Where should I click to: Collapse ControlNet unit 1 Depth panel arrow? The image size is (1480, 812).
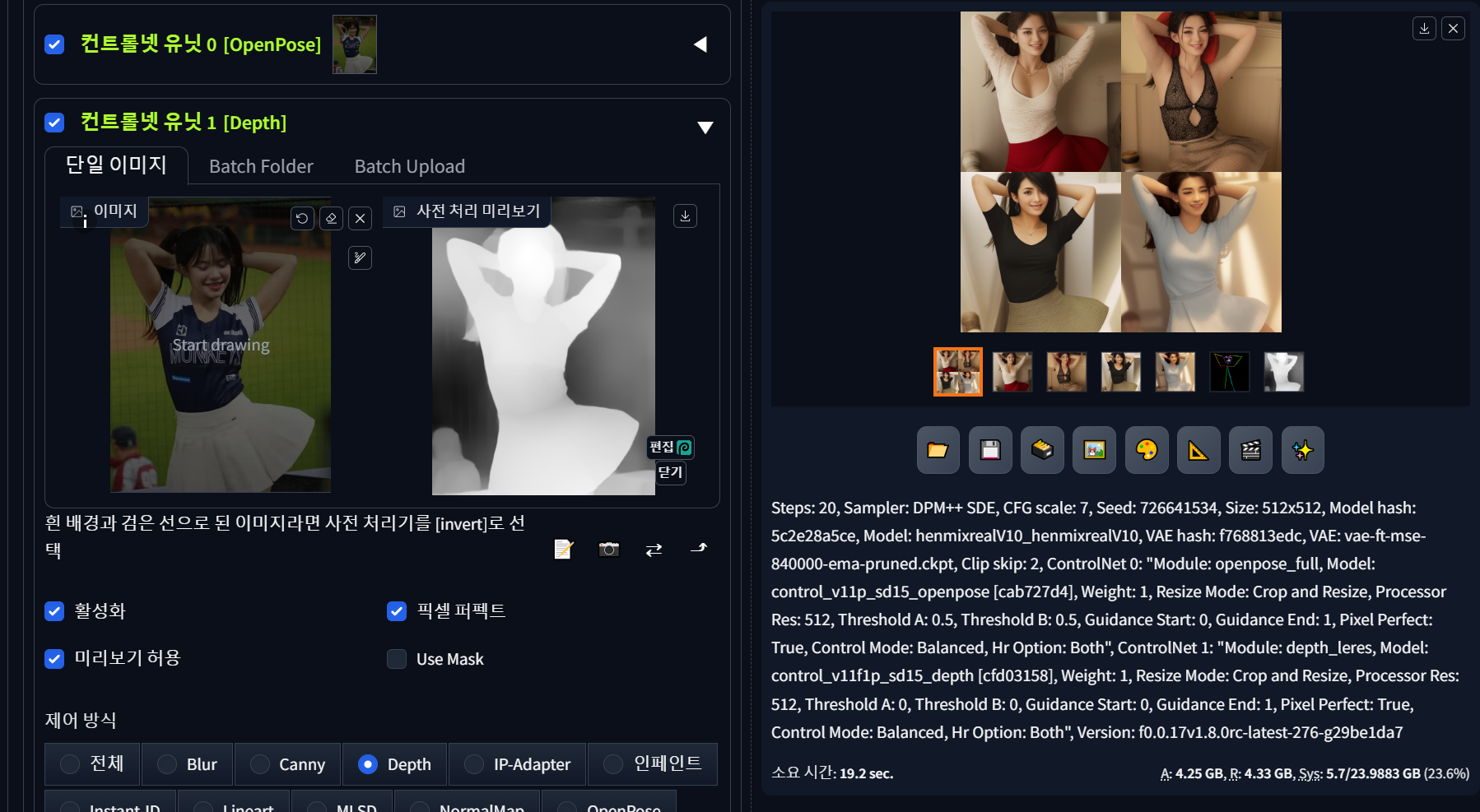[705, 127]
